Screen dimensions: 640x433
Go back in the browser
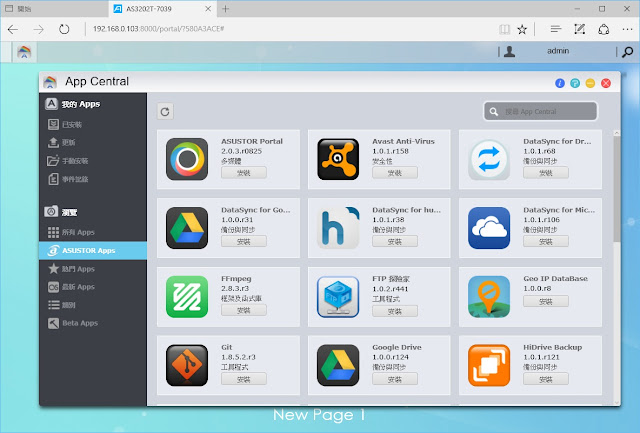[x=13, y=29]
